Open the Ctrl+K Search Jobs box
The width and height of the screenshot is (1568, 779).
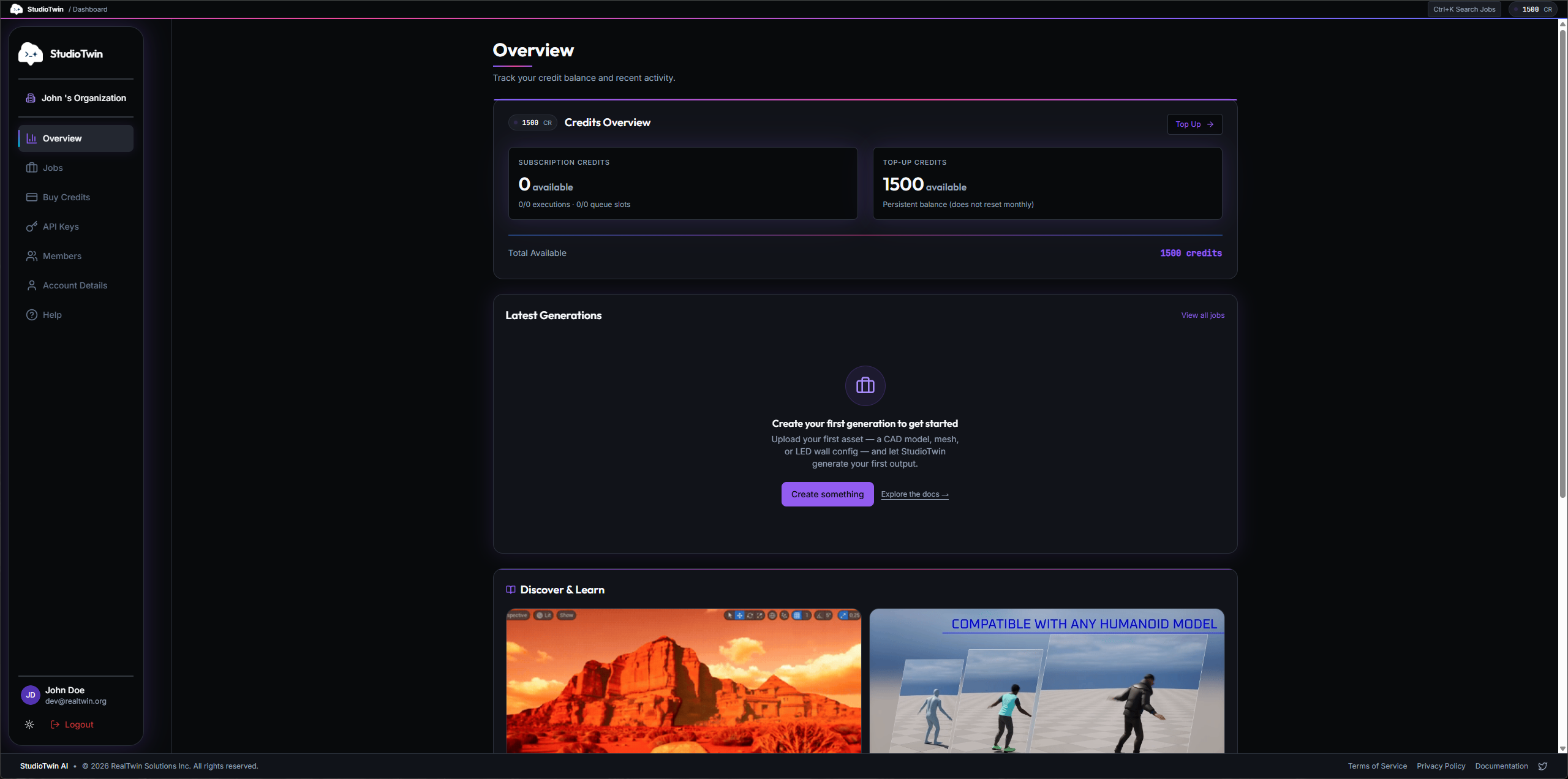click(1464, 9)
